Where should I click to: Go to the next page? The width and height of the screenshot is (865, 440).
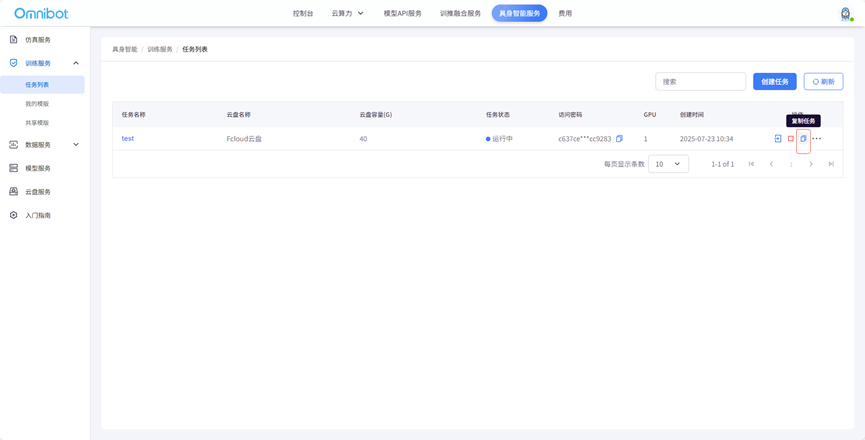(811, 164)
